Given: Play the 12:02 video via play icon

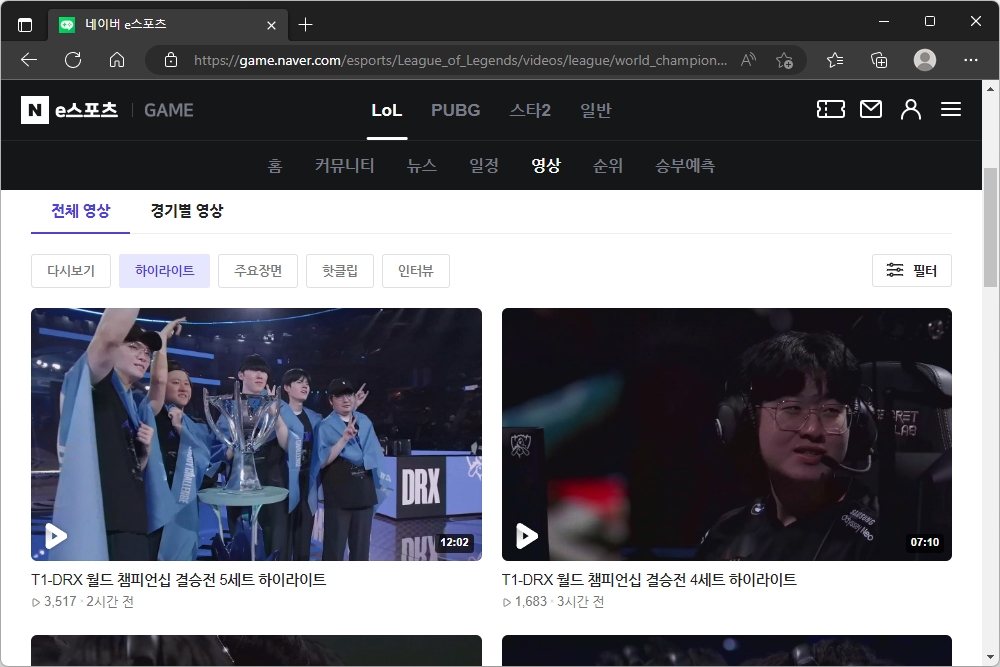Looking at the screenshot, I should 56,536.
